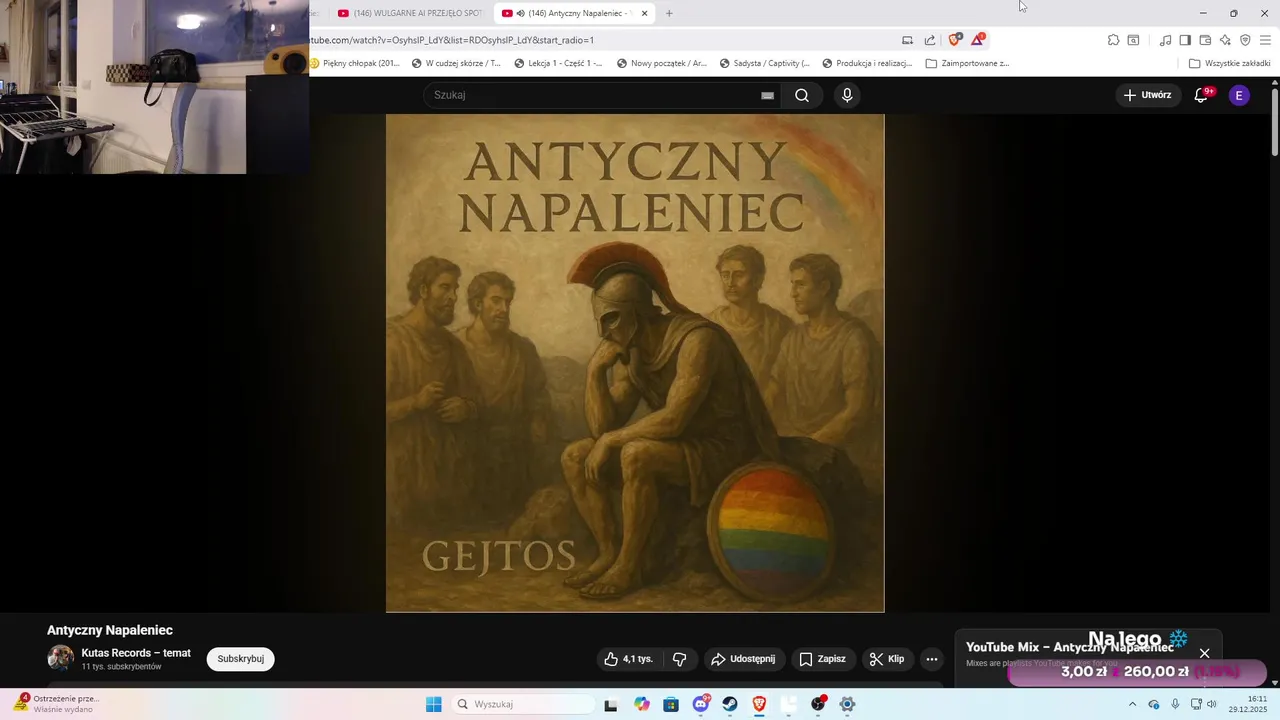Image resolution: width=1280 pixels, height=720 pixels.
Task: Open Produkcja i realizacj... bookmark
Action: 867,63
